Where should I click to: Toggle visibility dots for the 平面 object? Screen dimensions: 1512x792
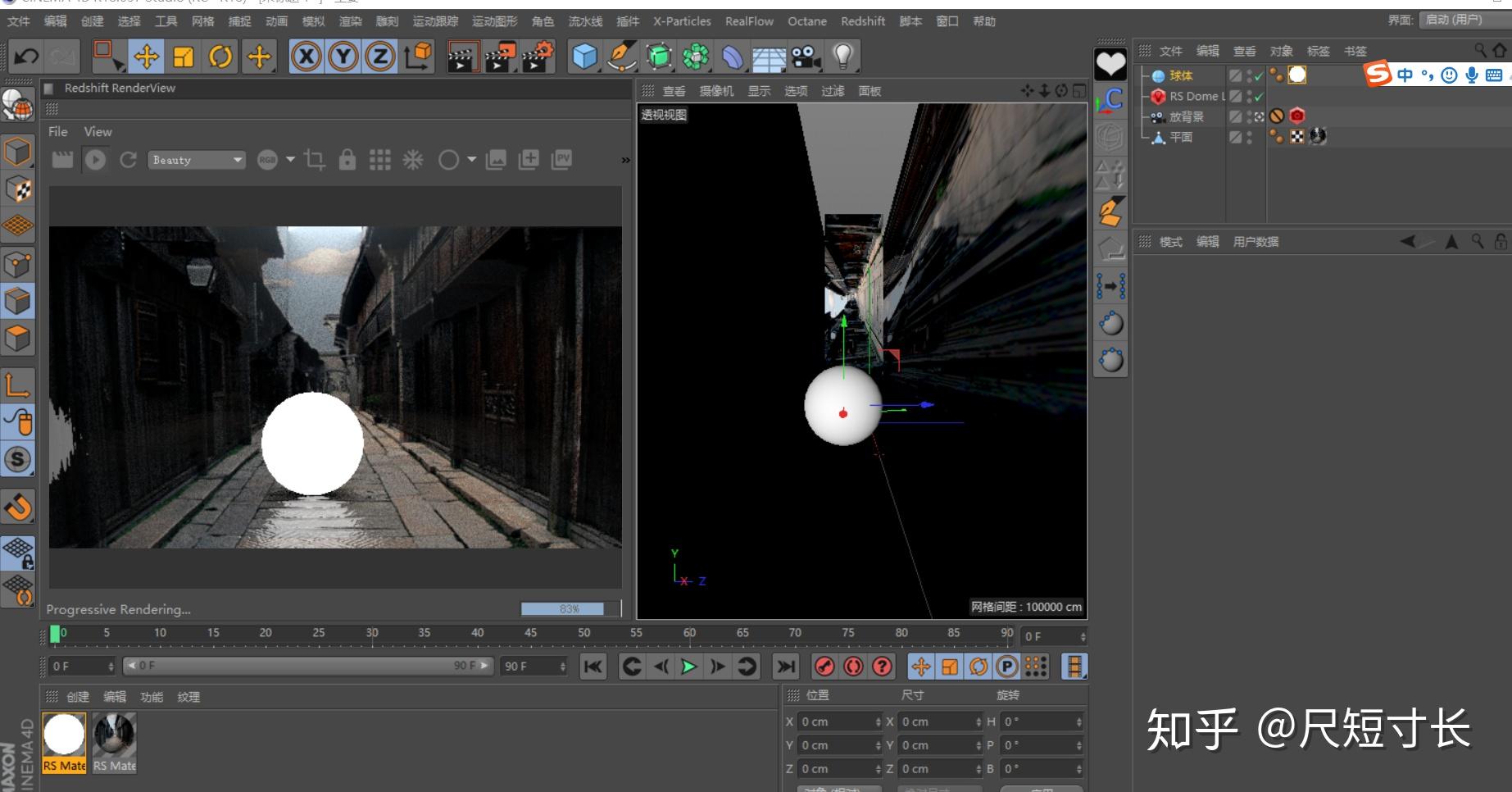click(x=1249, y=137)
